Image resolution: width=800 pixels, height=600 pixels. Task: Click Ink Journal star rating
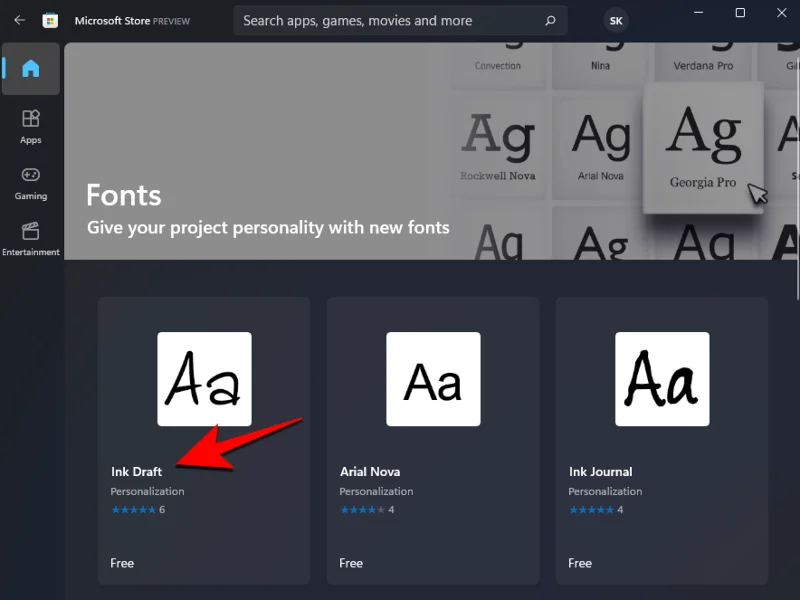pyautogui.click(x=592, y=510)
